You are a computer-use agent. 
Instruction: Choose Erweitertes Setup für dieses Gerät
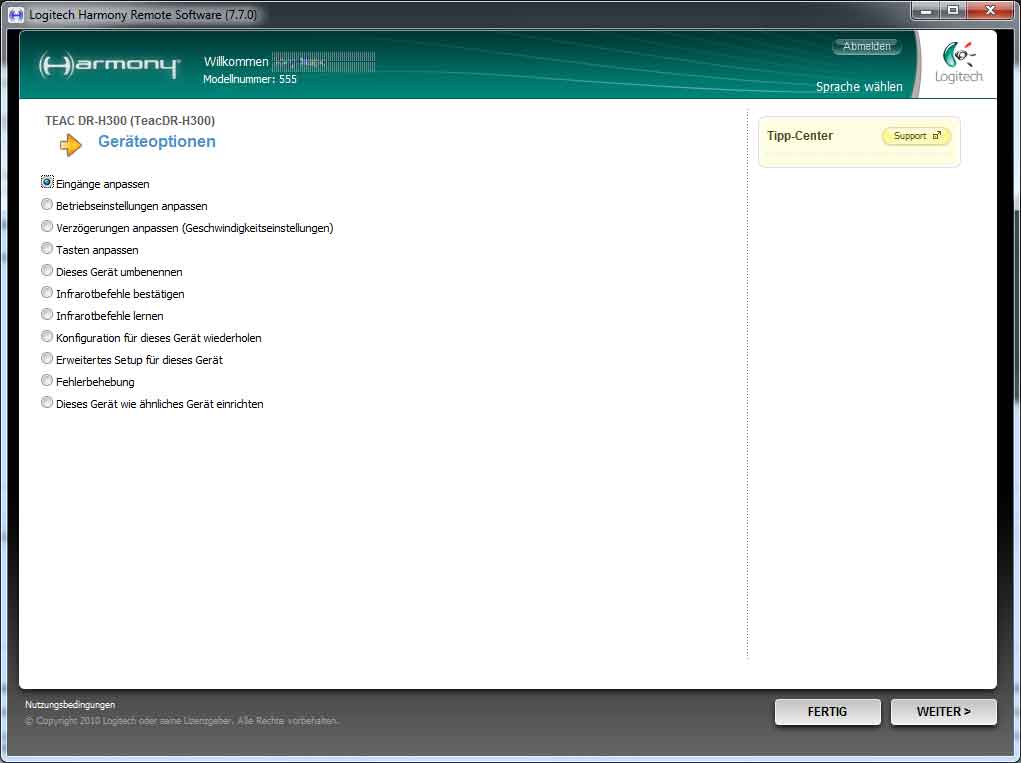point(47,359)
